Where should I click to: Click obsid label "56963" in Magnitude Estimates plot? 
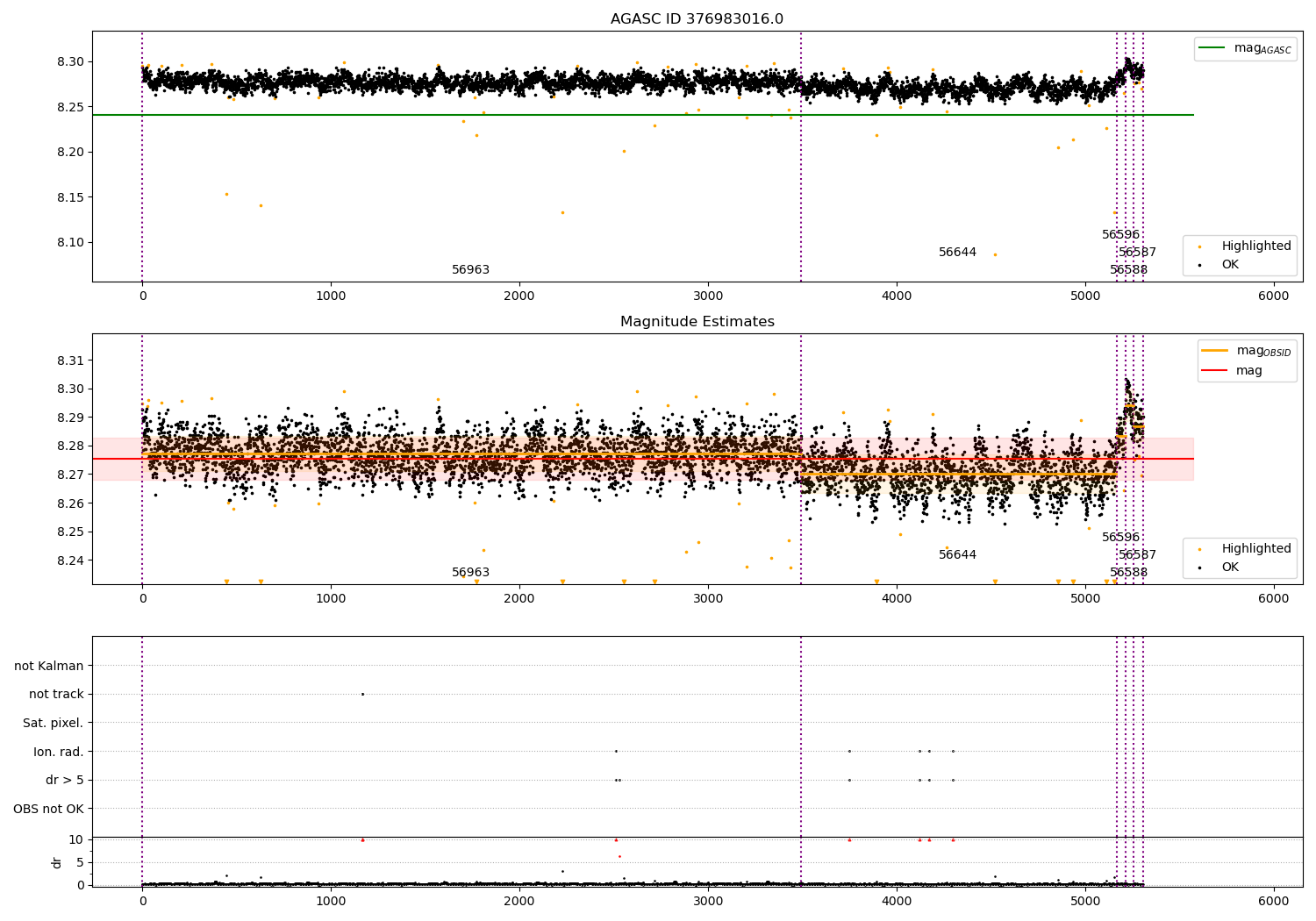point(470,573)
